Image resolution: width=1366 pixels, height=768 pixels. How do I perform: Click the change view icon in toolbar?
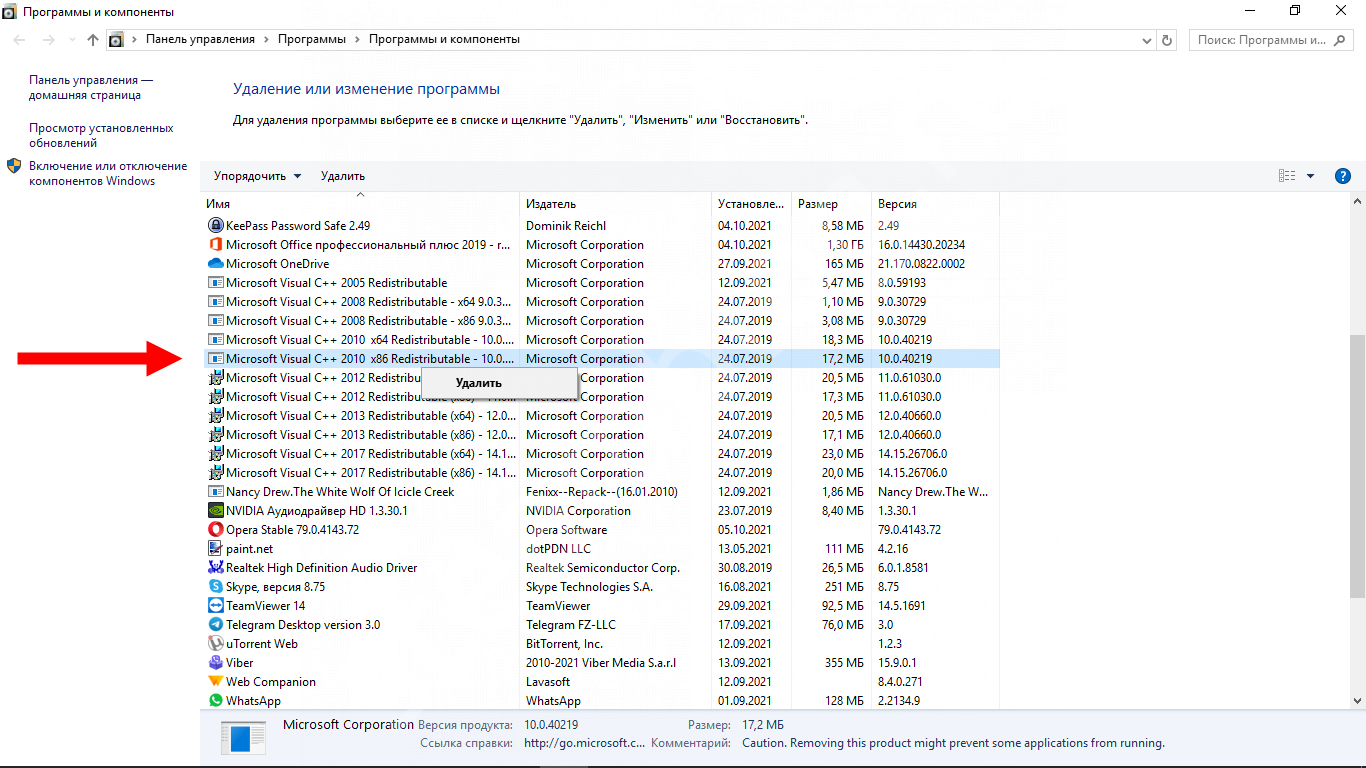click(1287, 176)
